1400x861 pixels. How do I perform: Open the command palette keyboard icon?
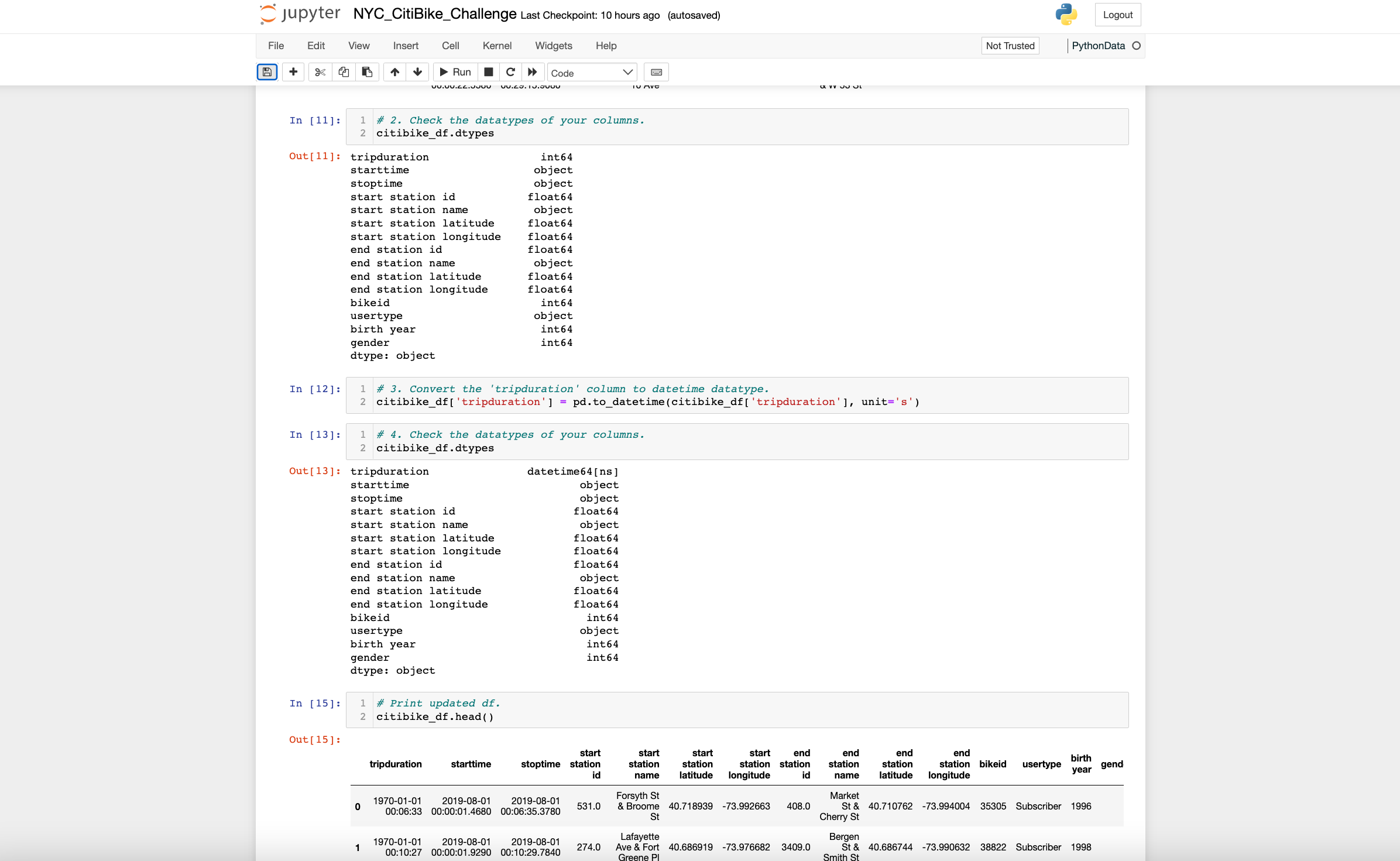click(x=656, y=72)
